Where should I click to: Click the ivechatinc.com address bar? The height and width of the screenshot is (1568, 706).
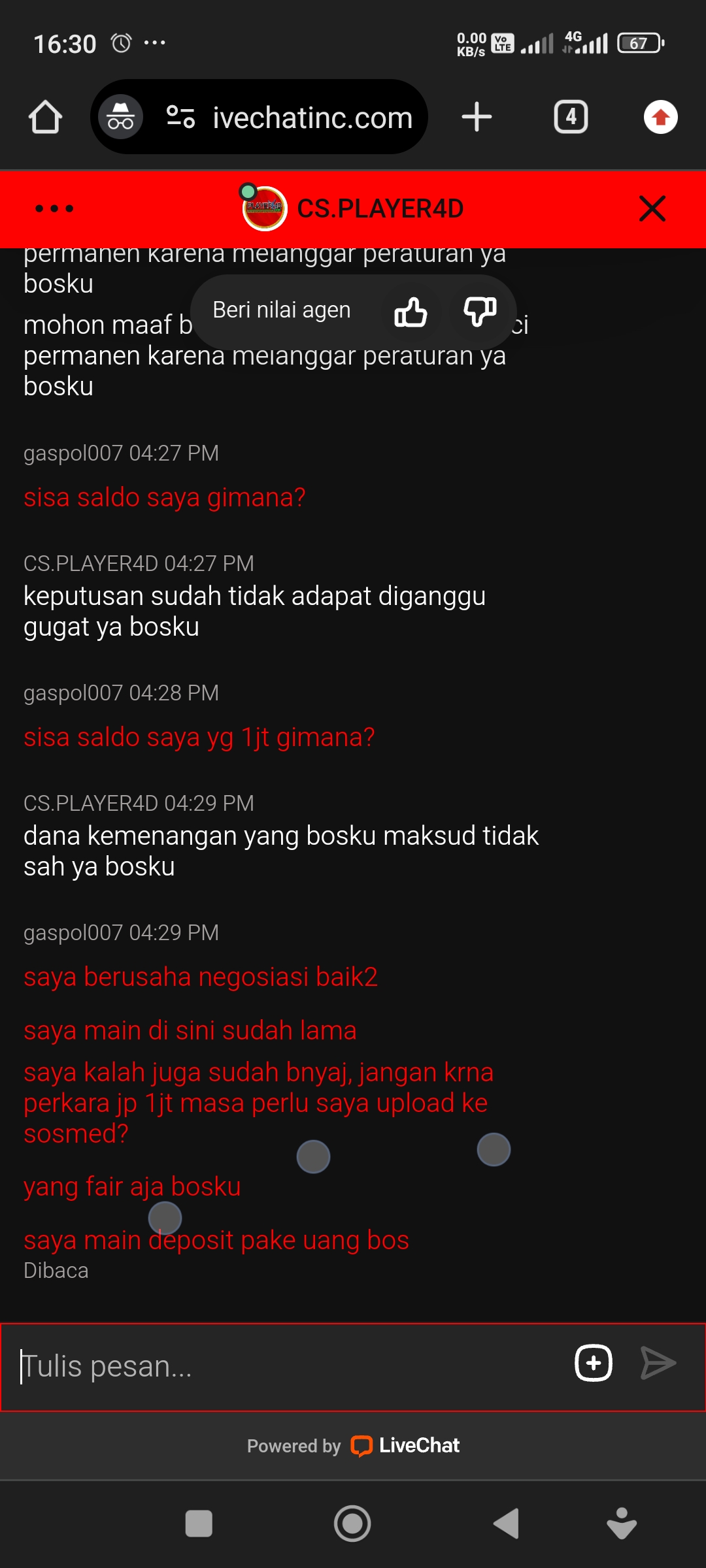point(312,118)
